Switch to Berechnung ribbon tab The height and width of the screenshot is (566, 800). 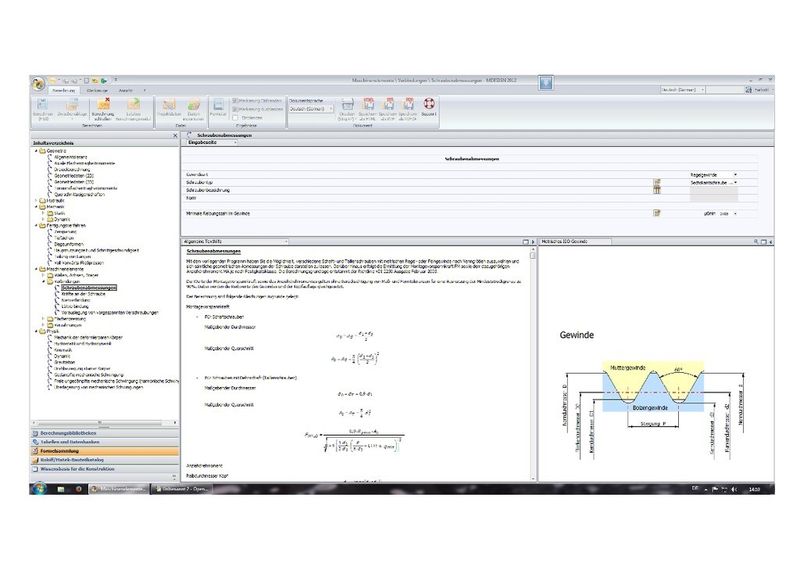[x=64, y=90]
